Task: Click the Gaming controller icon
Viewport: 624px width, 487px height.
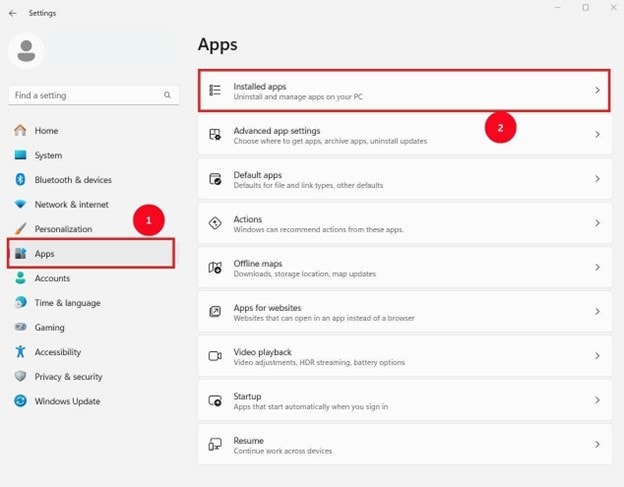Action: (20, 327)
